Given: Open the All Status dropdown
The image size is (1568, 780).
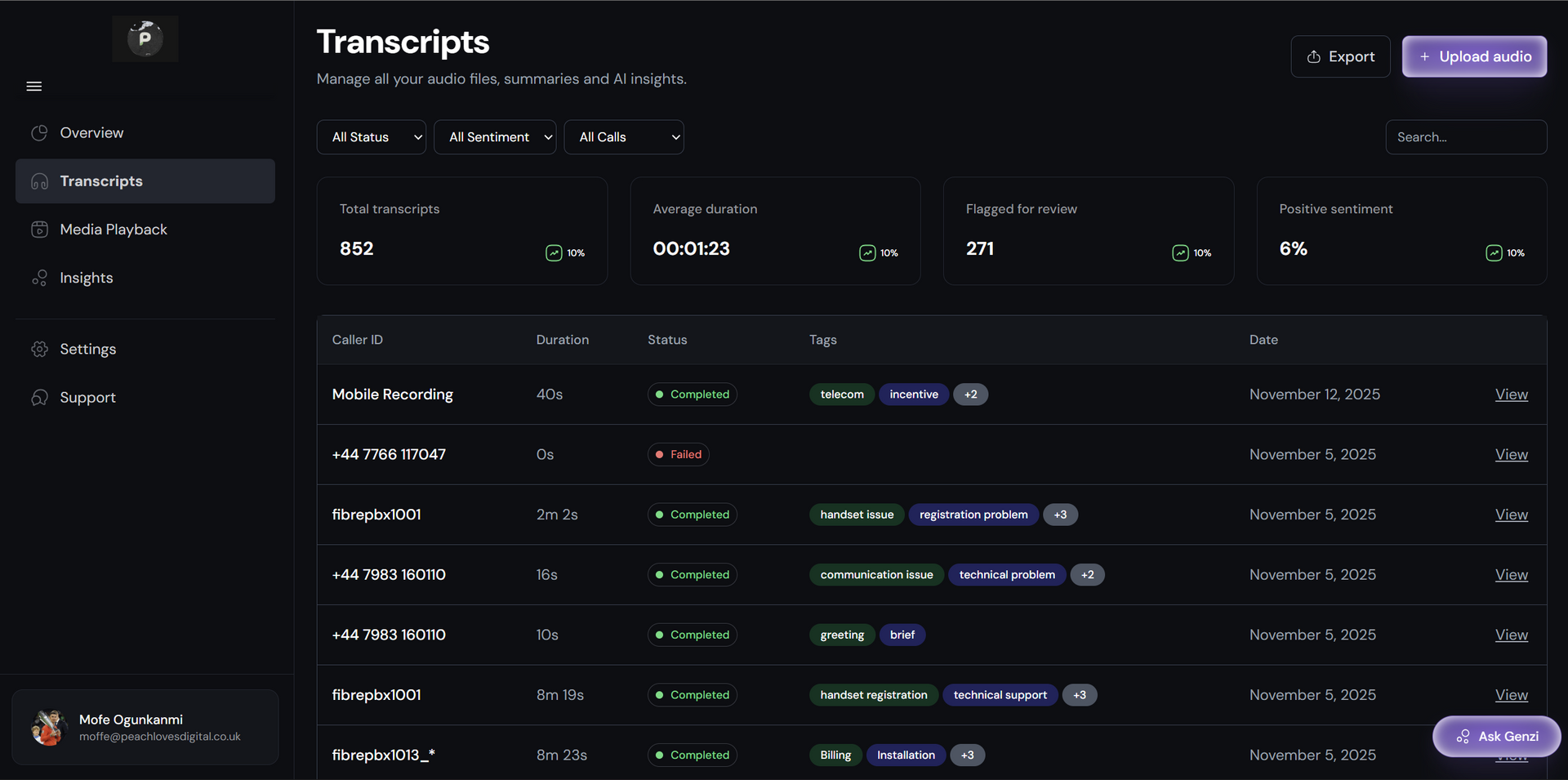Looking at the screenshot, I should (371, 137).
